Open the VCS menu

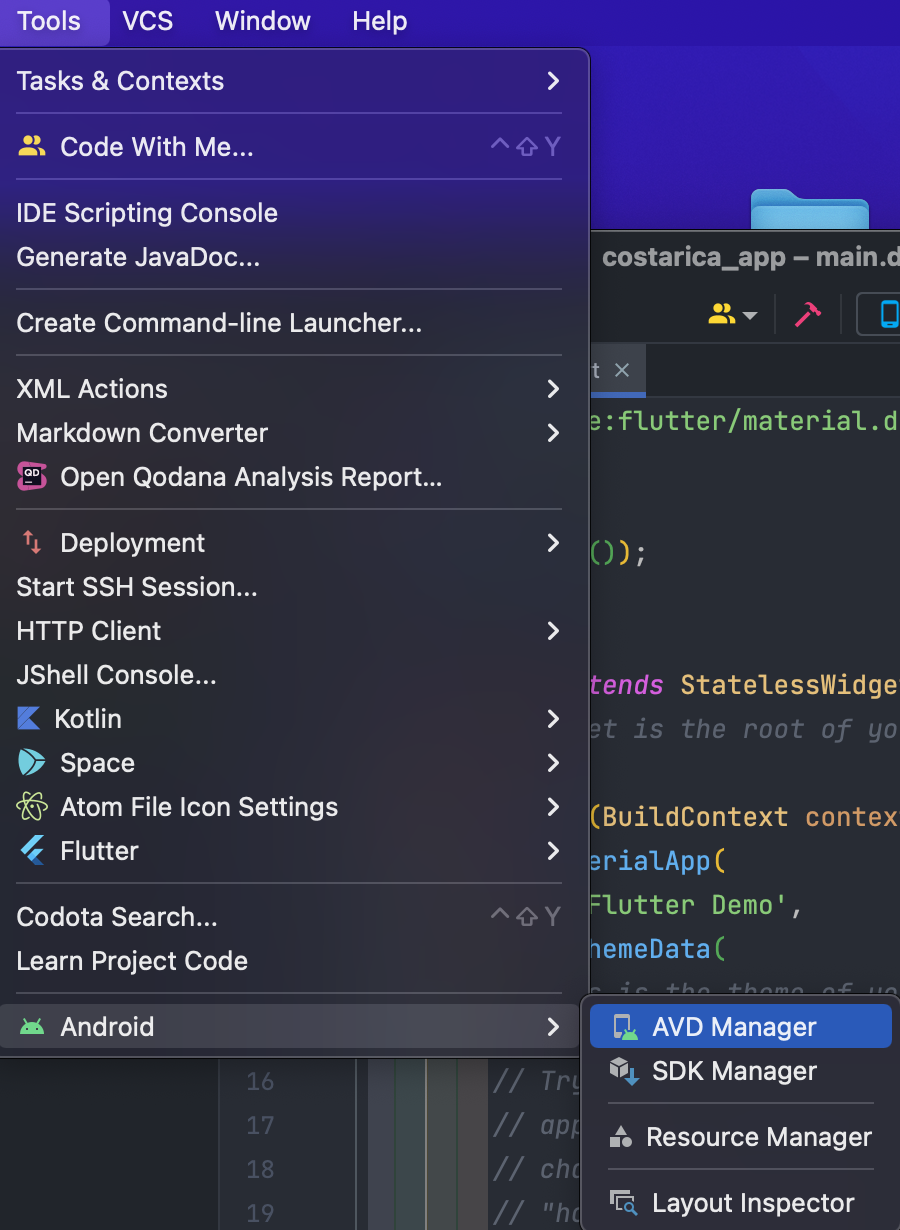pyautogui.click(x=148, y=21)
